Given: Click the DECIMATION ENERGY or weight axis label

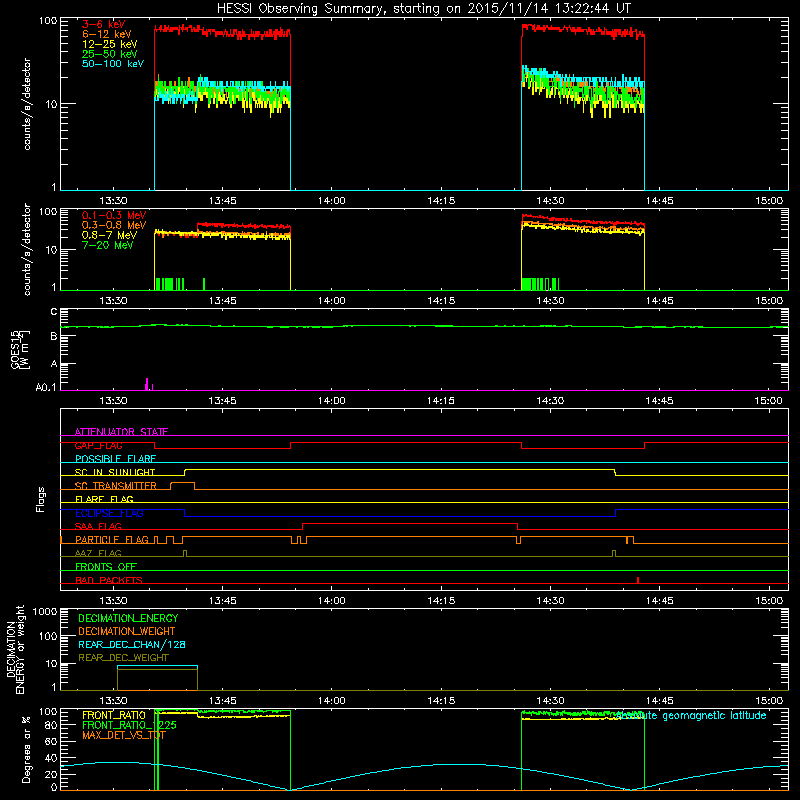Looking at the screenshot, I should click(15, 649).
